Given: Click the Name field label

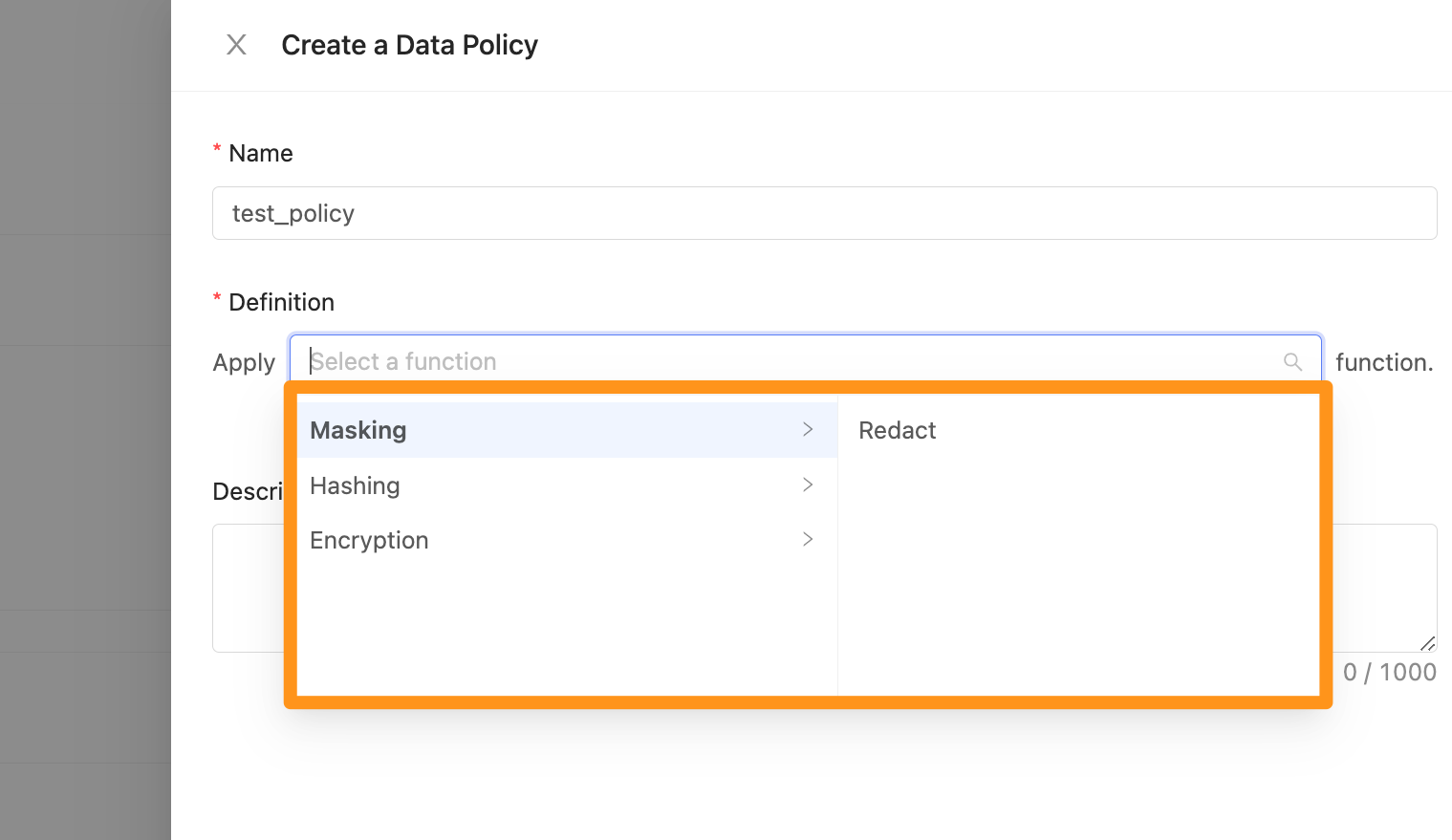Looking at the screenshot, I should coord(261,153).
